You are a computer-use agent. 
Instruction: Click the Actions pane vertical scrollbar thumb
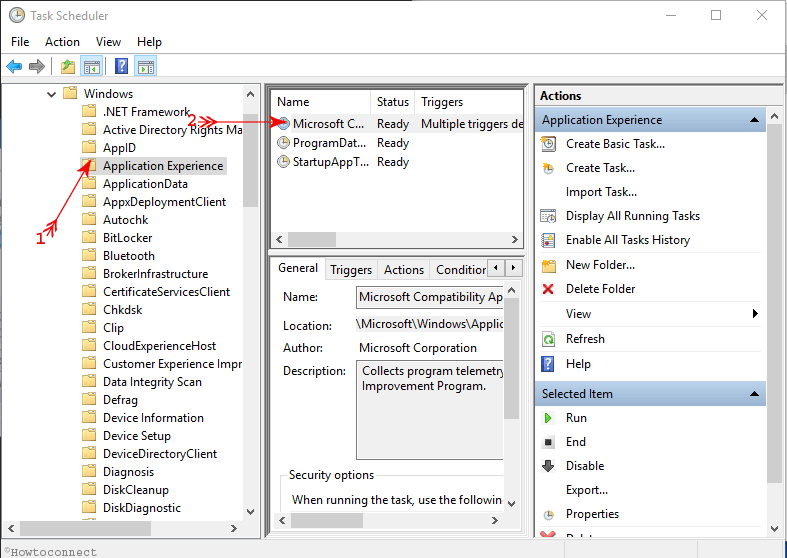tap(774, 304)
